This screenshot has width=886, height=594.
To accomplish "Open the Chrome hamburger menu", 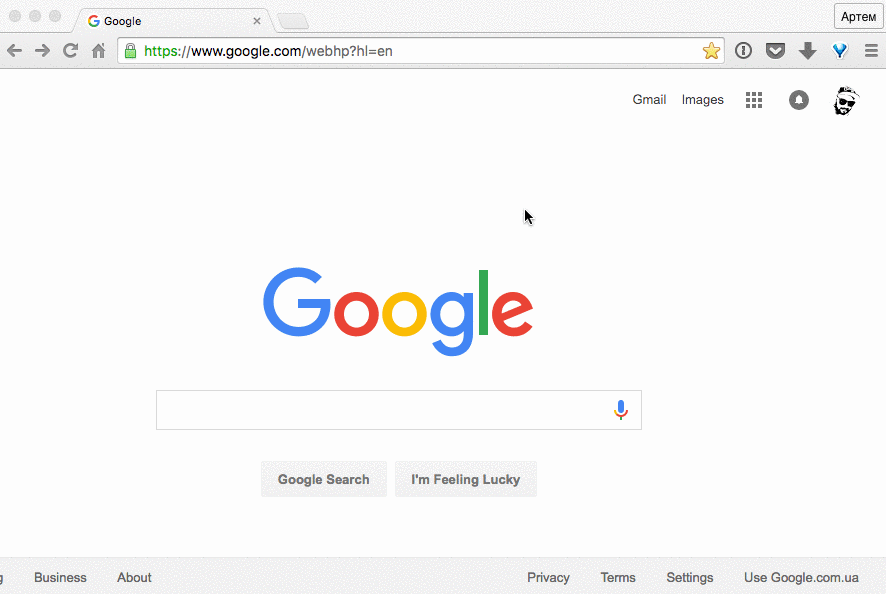I will pyautogui.click(x=871, y=51).
